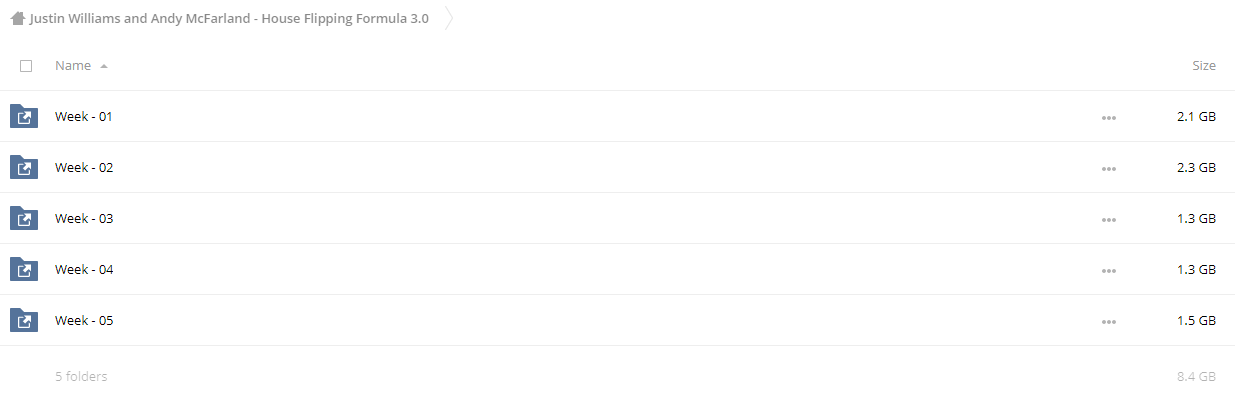Screen dimensions: 1235x414
Task: Click the Week - 03 shared folder icon
Action: [24, 219]
